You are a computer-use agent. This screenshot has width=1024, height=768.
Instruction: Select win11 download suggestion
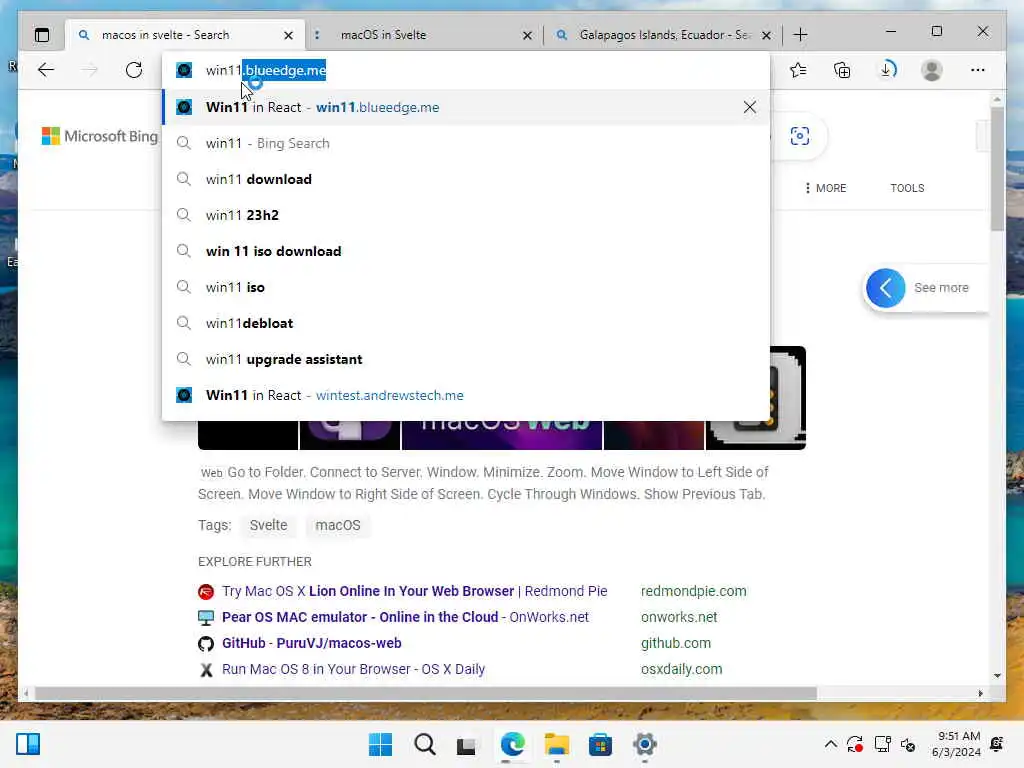click(x=466, y=179)
